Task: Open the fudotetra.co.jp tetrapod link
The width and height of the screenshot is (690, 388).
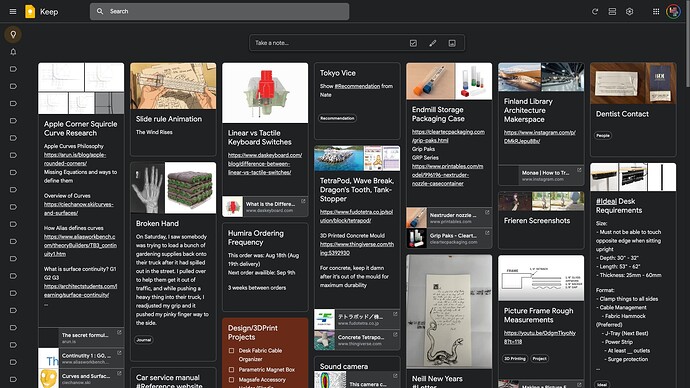Action: [x=356, y=216]
